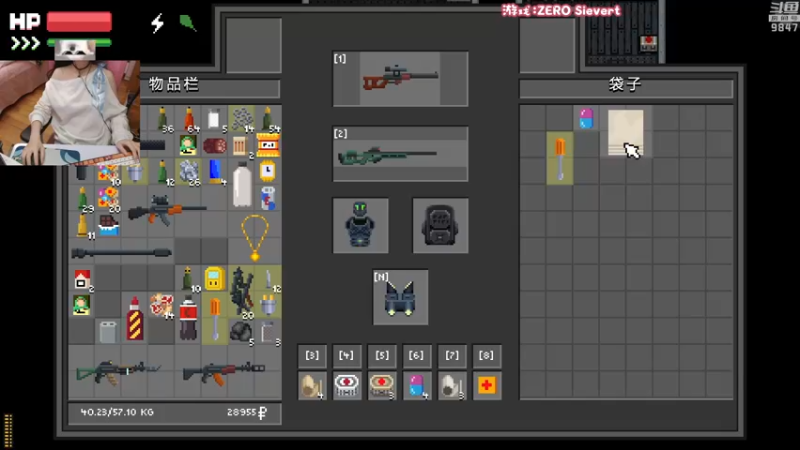Select the energy drink can in inventory
This screenshot has width=800, height=450.
click(268, 198)
